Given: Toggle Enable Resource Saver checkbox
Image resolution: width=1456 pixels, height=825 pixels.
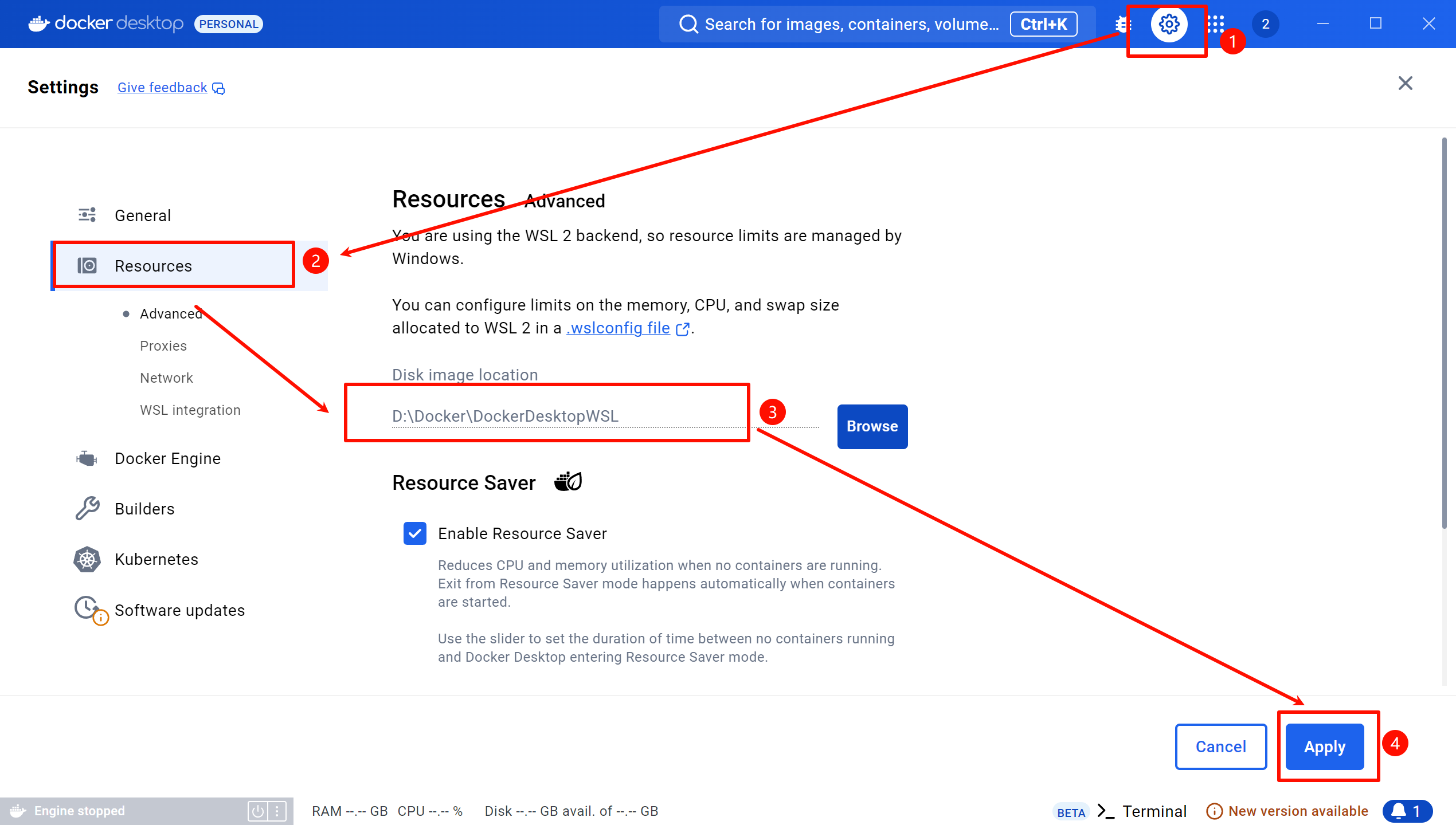Looking at the screenshot, I should point(414,533).
